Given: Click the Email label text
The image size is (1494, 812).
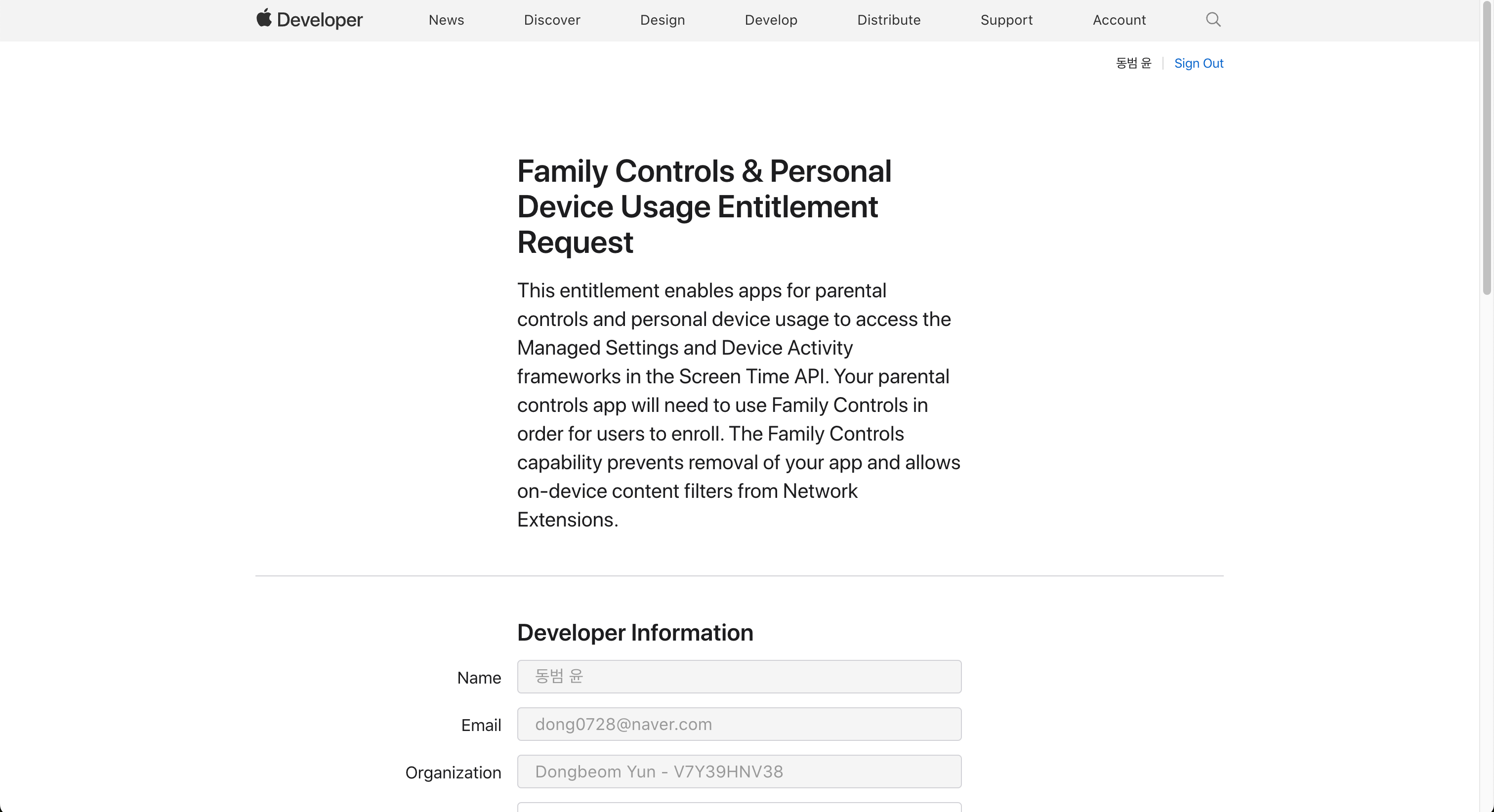Looking at the screenshot, I should click(x=481, y=725).
